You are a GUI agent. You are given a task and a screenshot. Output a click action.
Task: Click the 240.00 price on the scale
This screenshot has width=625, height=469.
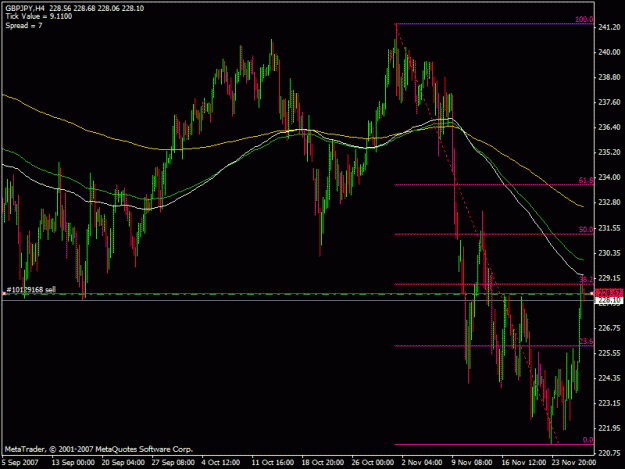click(609, 52)
